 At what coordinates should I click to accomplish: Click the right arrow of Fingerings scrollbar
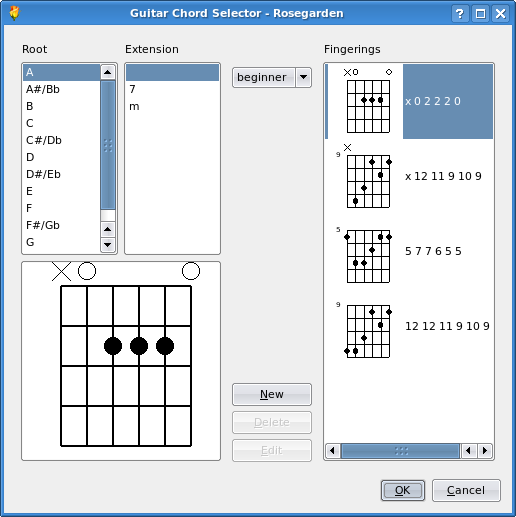[485, 451]
